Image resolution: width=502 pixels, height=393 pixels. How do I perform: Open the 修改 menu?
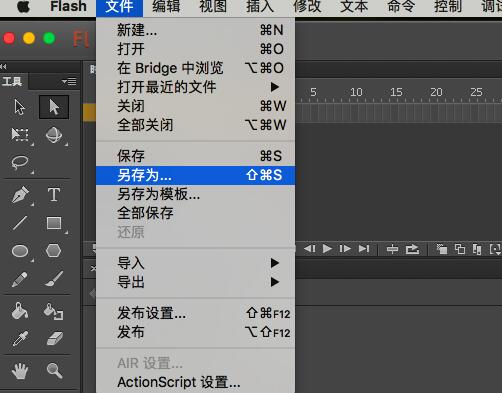coord(307,7)
